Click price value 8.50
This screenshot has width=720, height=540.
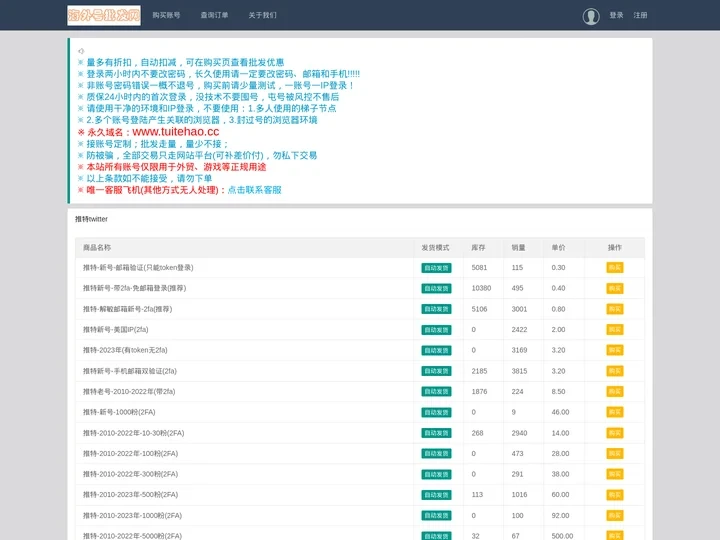(x=558, y=392)
